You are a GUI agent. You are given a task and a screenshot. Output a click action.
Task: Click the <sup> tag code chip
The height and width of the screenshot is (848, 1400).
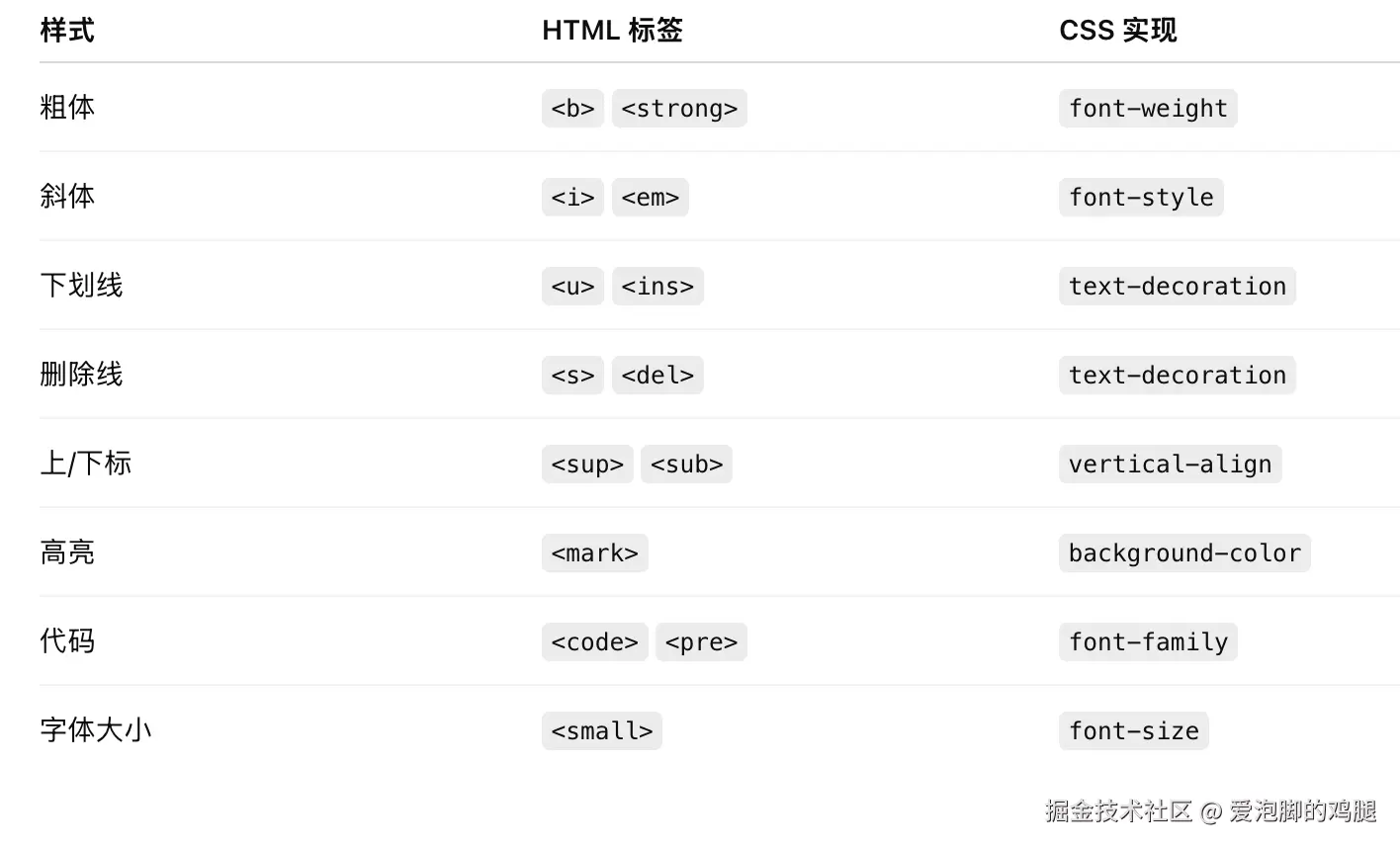point(587,465)
